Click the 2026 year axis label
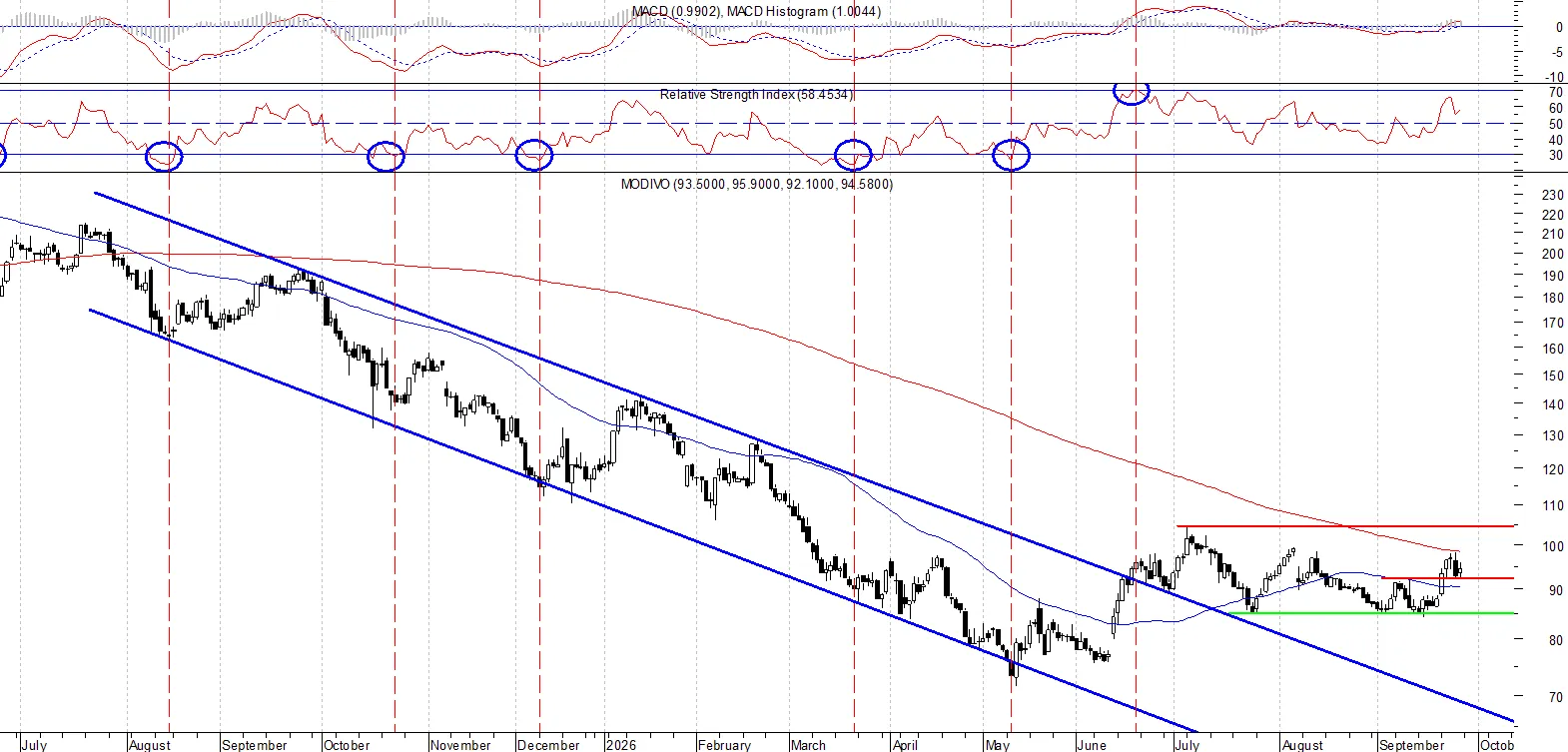This screenshot has height=752, width=1568. pyautogui.click(x=621, y=745)
